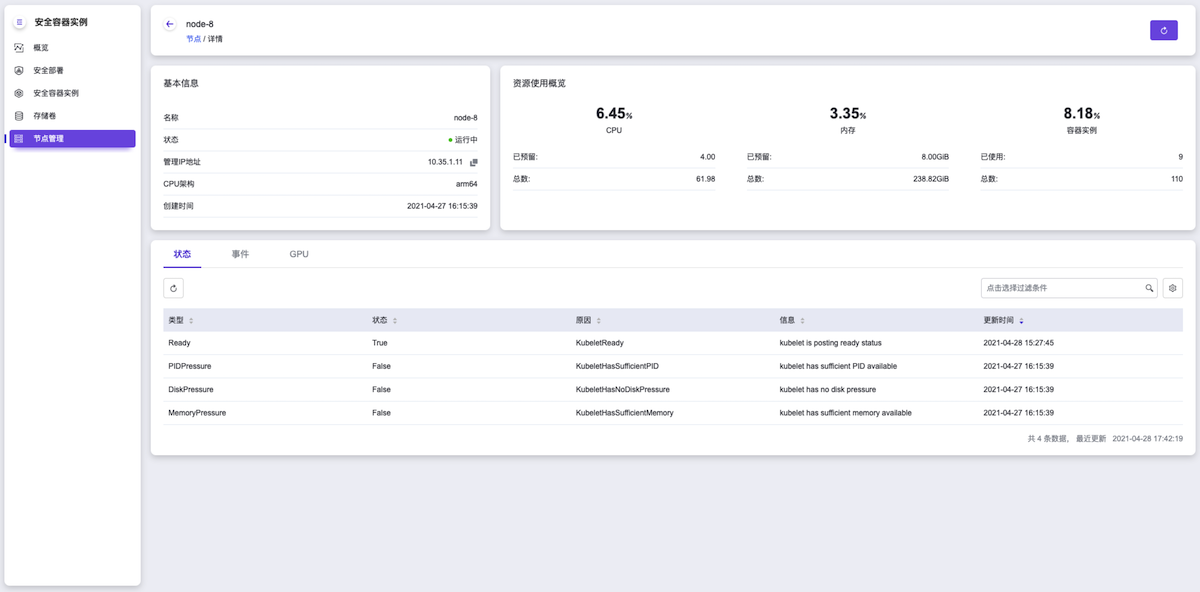The image size is (1200, 592).
Task: Click the search magnifier in filter box
Action: (x=1150, y=288)
